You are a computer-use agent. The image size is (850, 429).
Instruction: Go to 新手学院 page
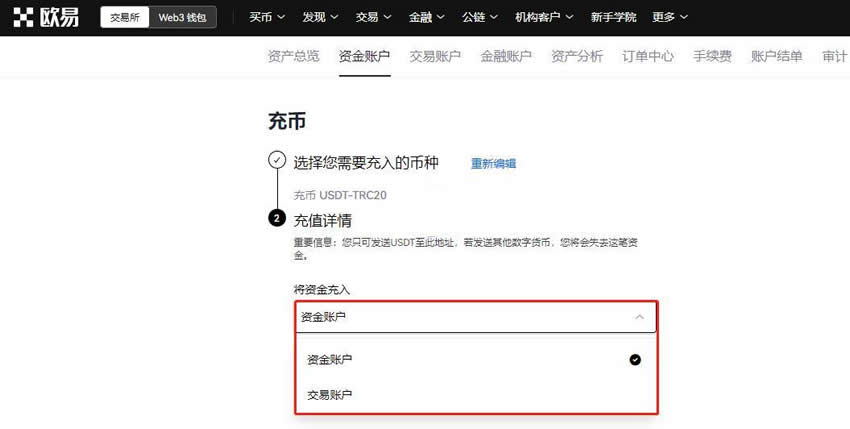click(613, 17)
